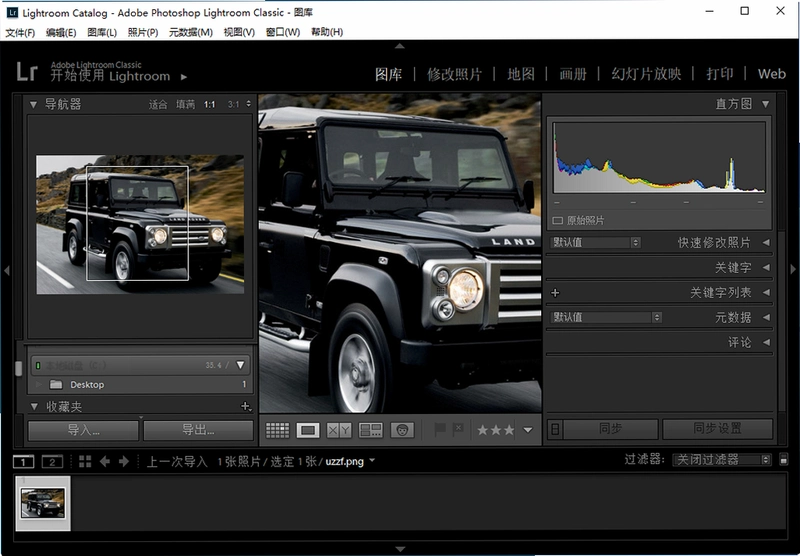Image resolution: width=800 pixels, height=556 pixels.
Task: Switch to the 地图 module
Action: pyautogui.click(x=521, y=74)
